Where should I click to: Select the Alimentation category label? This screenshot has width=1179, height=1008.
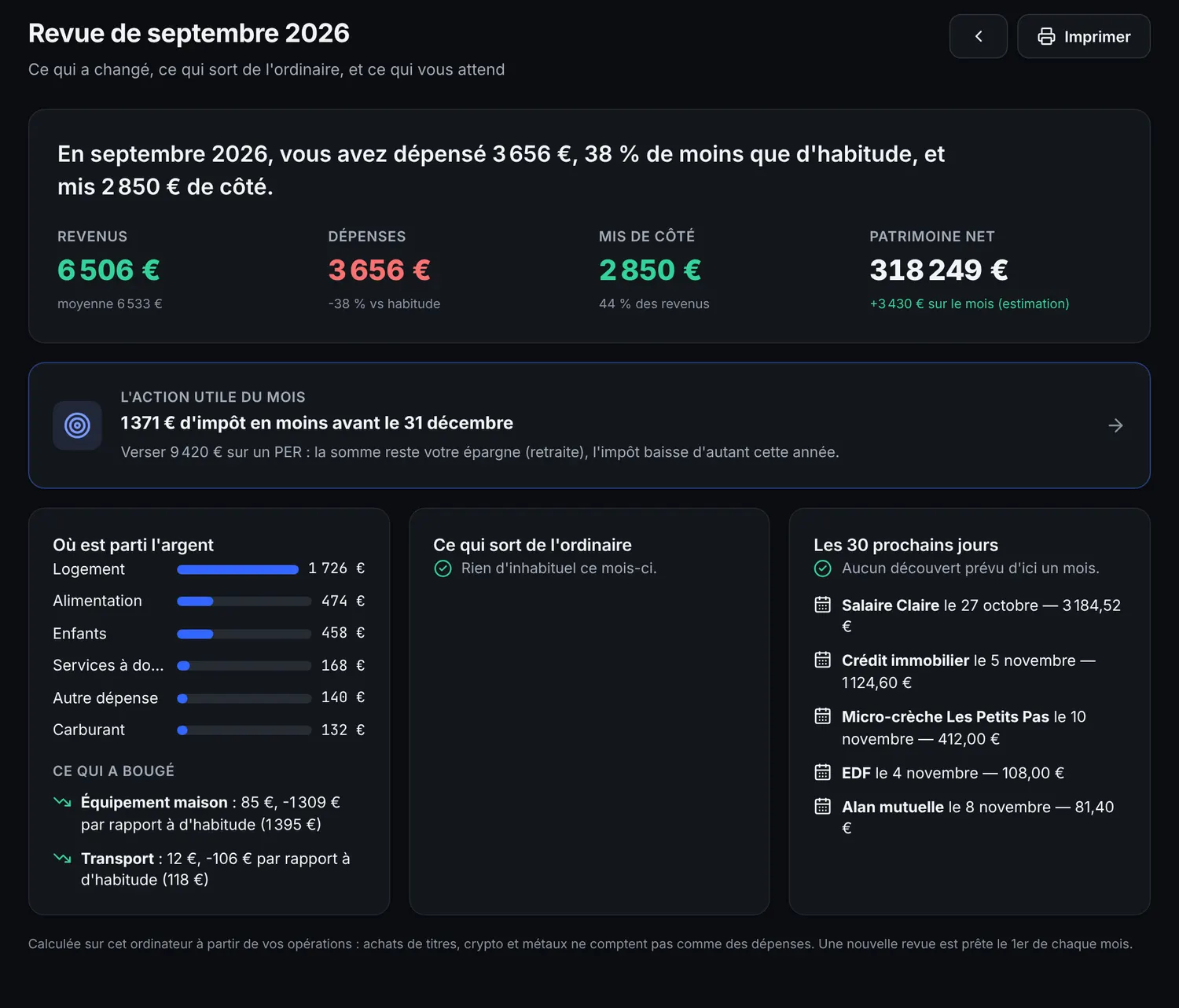tap(97, 601)
